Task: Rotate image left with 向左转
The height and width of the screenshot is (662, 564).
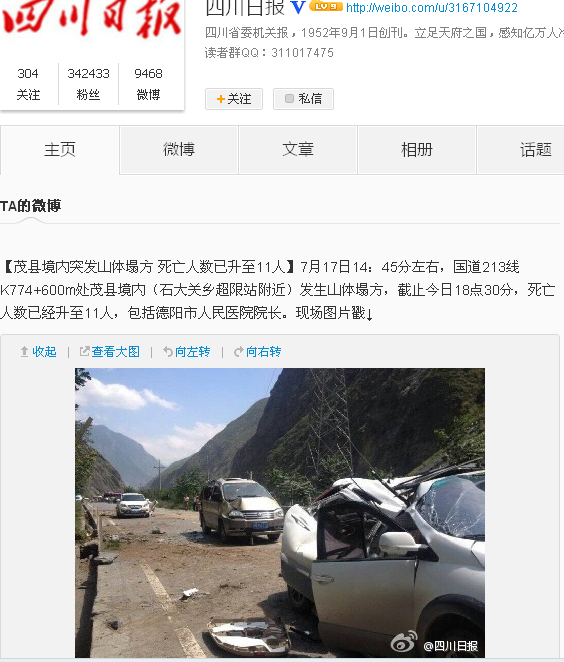Action: [187, 351]
